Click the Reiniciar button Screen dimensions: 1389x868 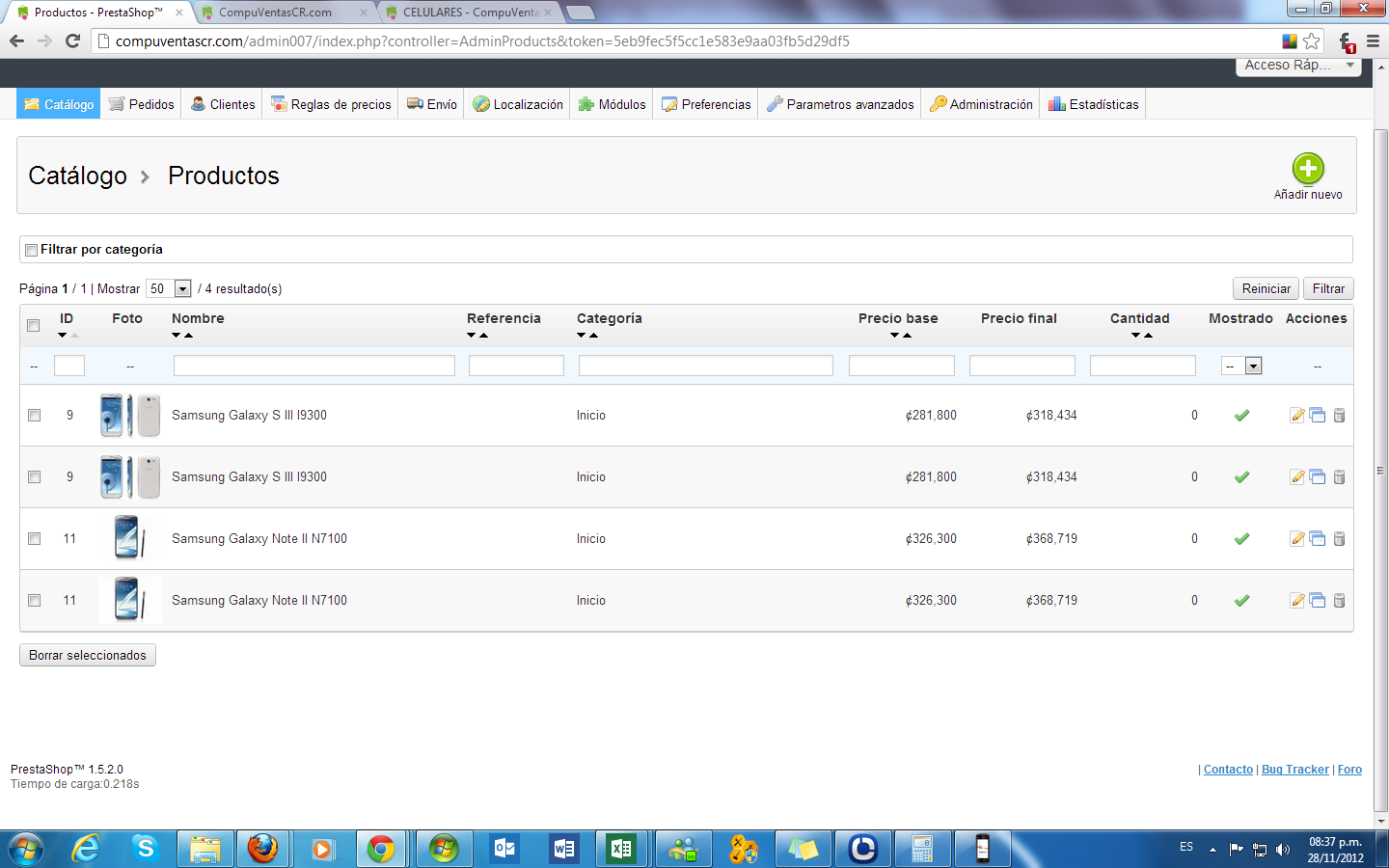(x=1266, y=288)
